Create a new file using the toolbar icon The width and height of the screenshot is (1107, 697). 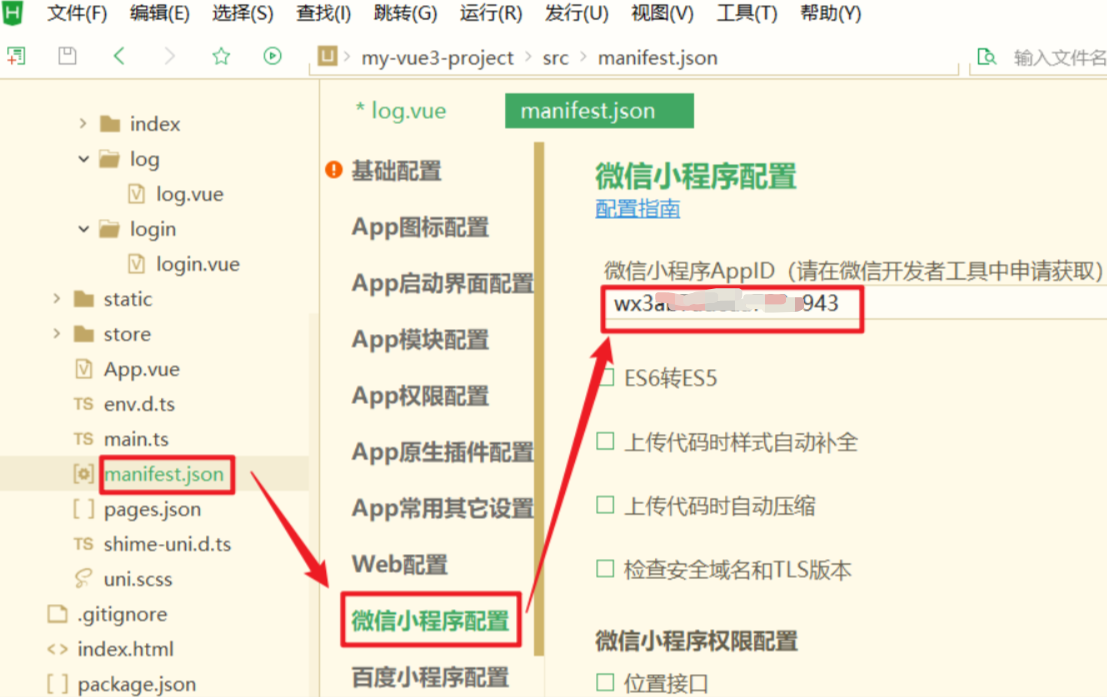(x=16, y=57)
